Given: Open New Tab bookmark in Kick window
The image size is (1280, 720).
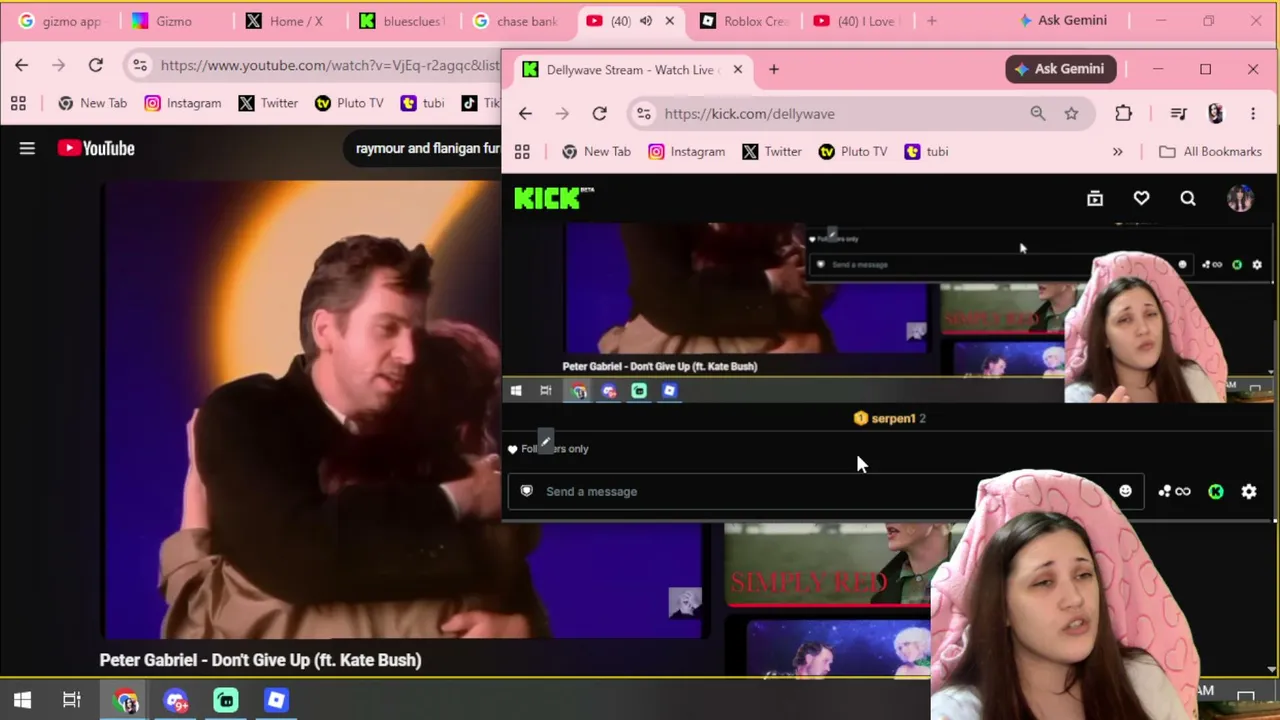Looking at the screenshot, I should (596, 152).
